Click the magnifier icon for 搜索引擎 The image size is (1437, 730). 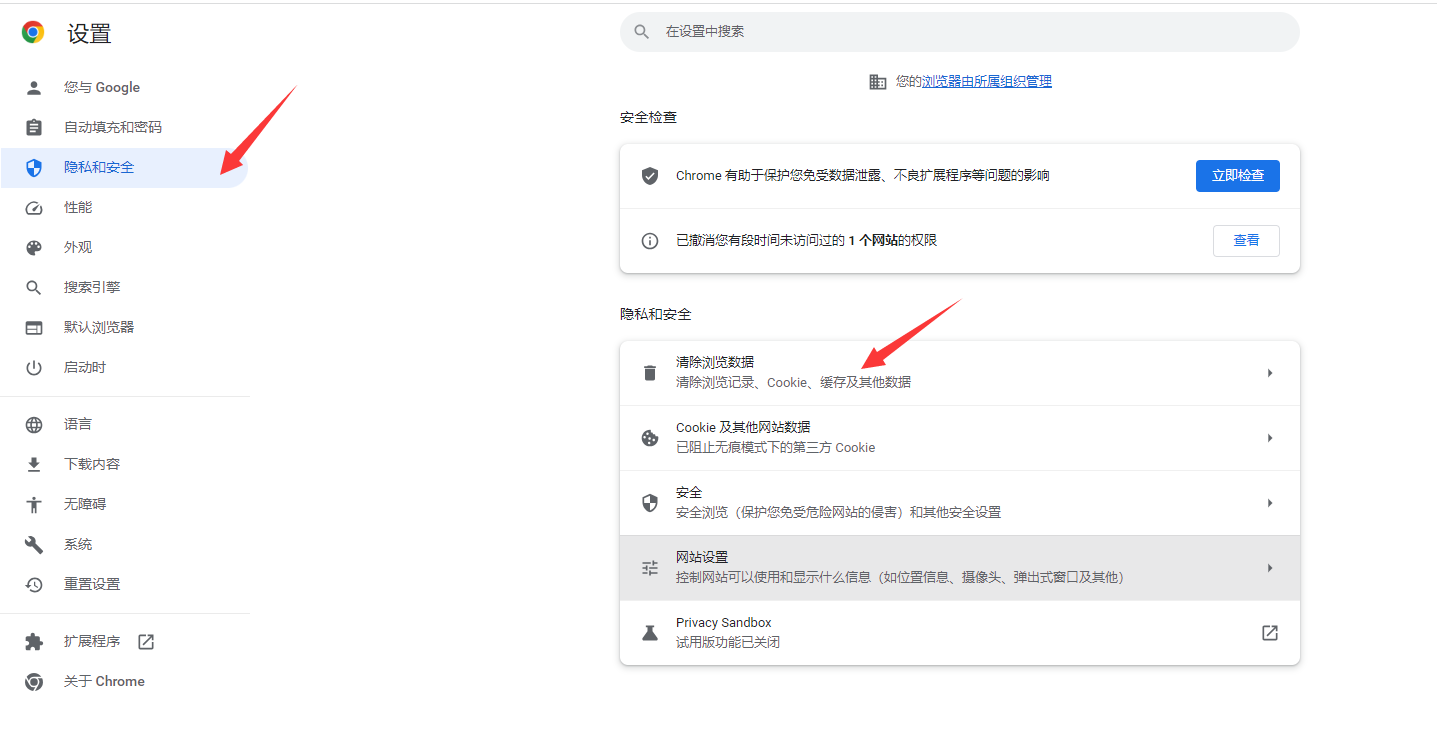[34, 287]
